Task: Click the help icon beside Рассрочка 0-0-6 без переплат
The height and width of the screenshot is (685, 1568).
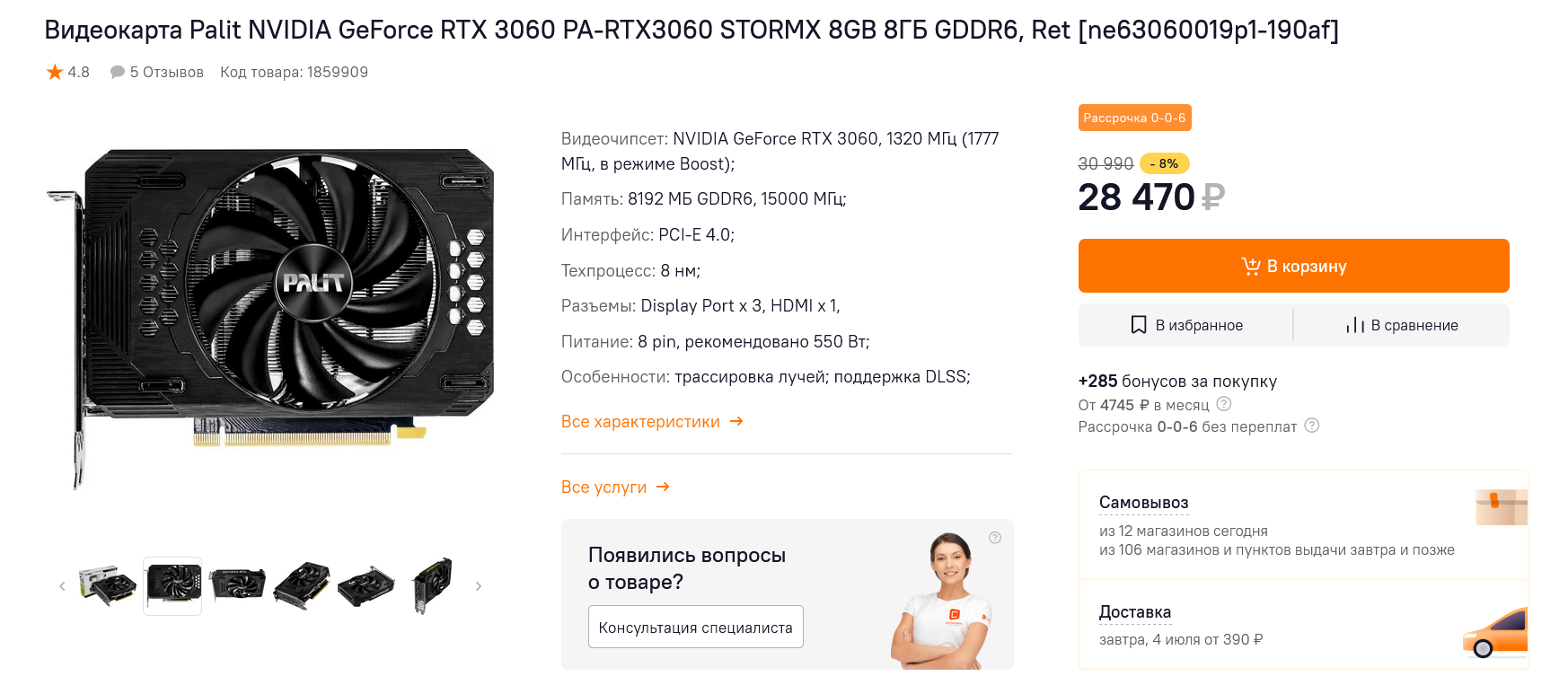Action: (1311, 426)
